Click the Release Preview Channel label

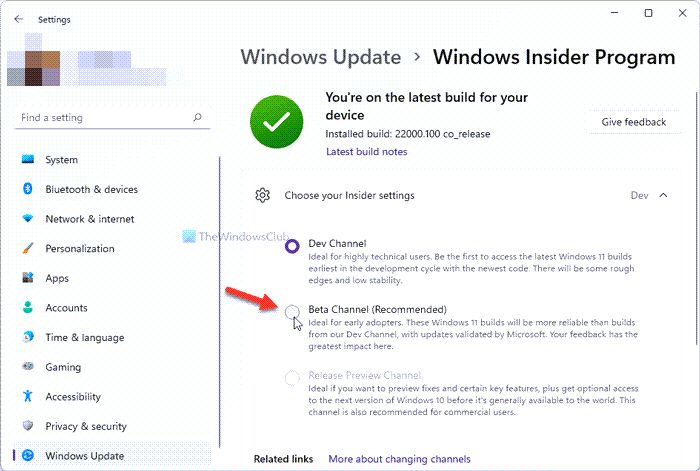pos(364,375)
